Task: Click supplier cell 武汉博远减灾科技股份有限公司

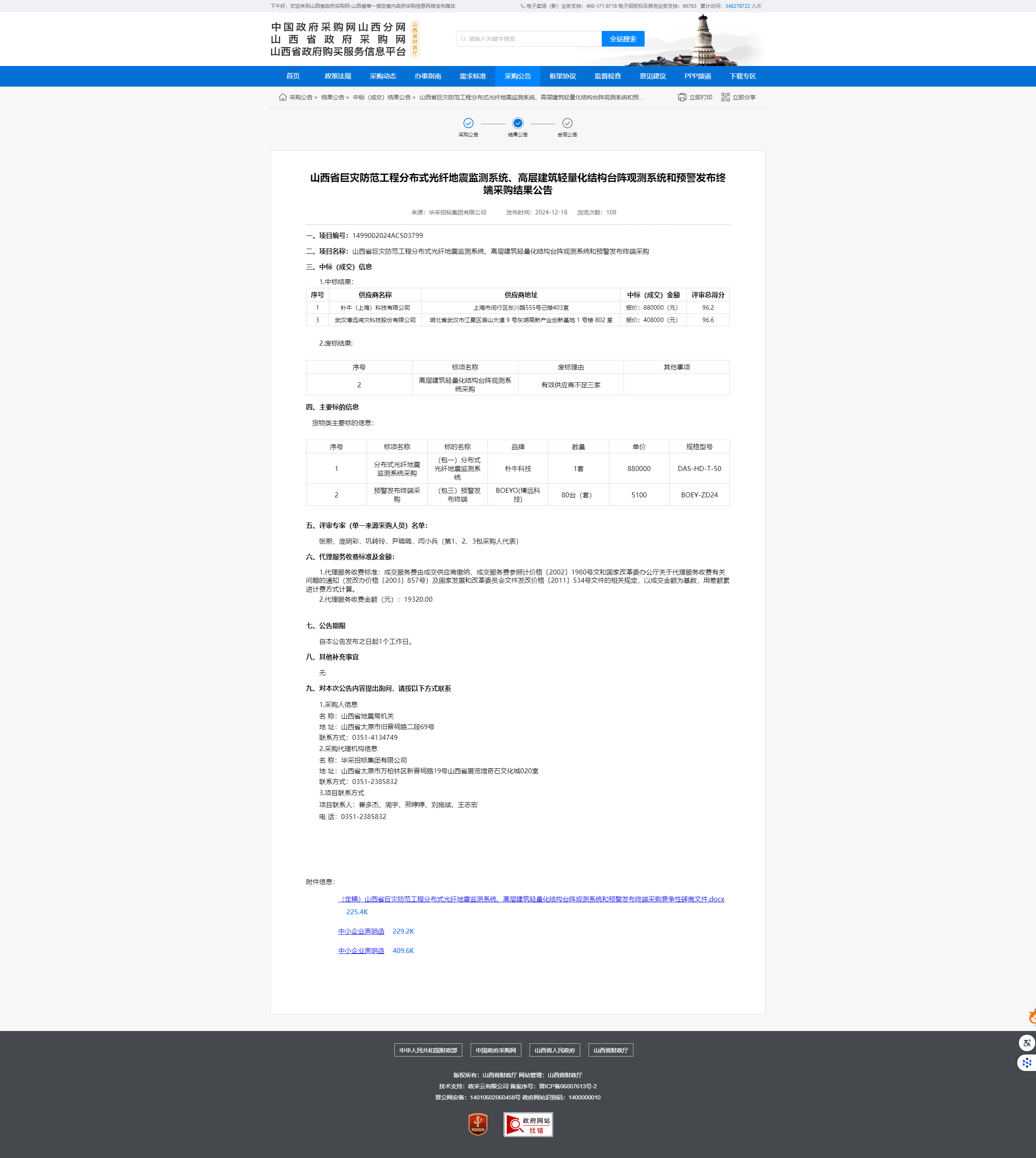Action: point(375,320)
